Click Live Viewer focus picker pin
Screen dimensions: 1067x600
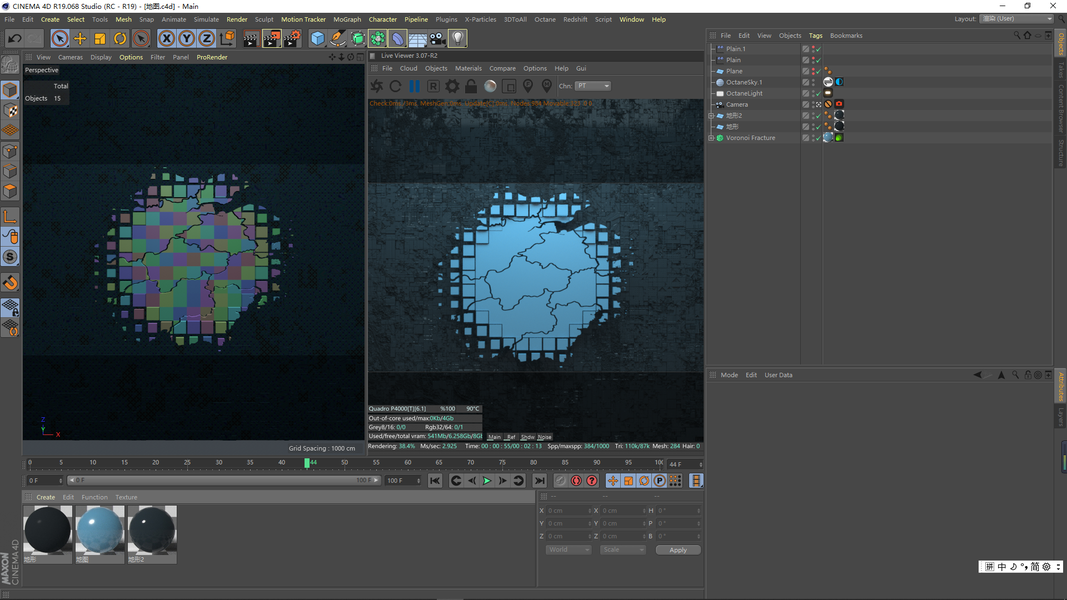click(x=528, y=86)
